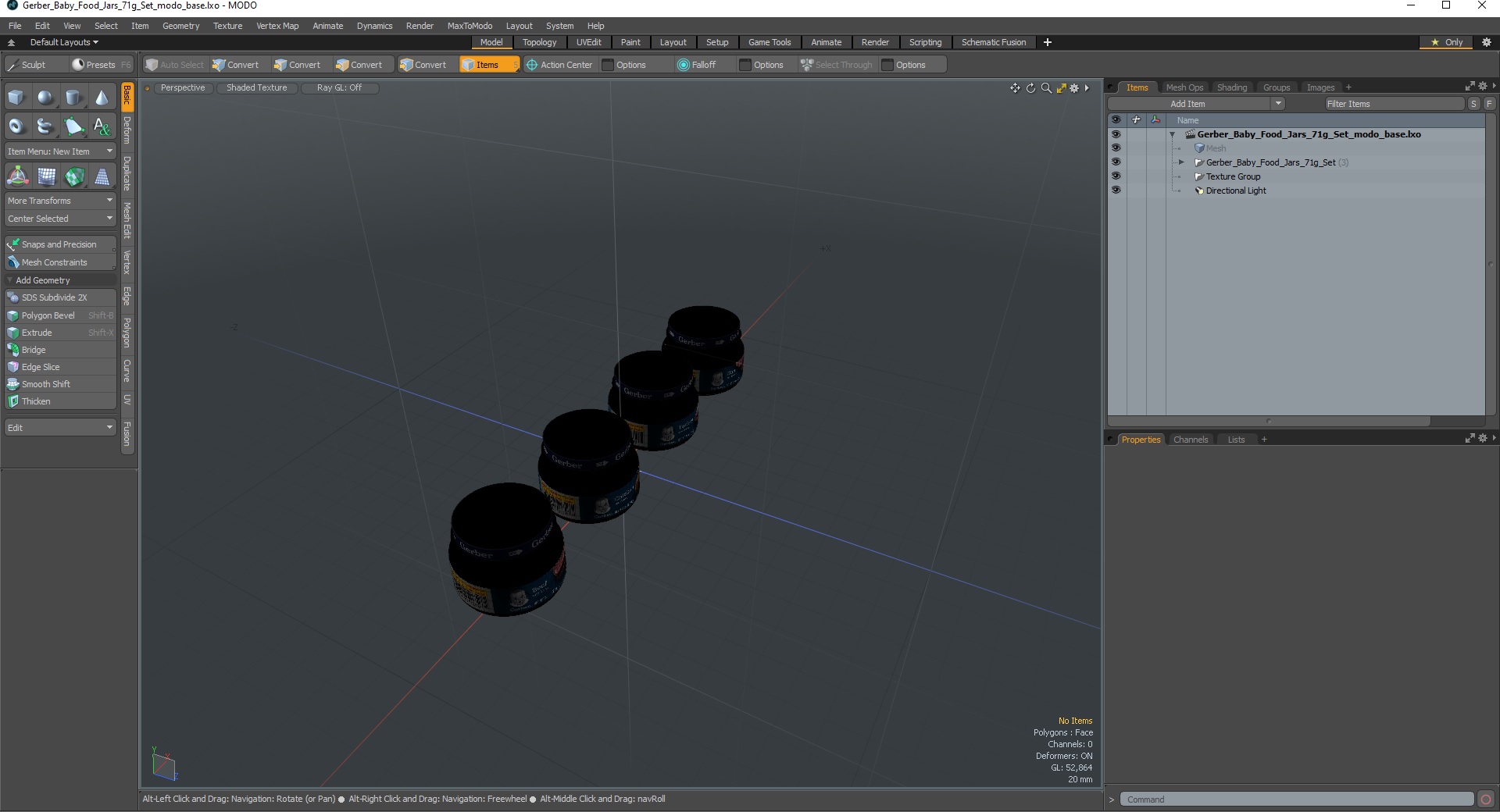Open the Vertex Map menu
This screenshot has width=1500, height=812.
pos(277,26)
